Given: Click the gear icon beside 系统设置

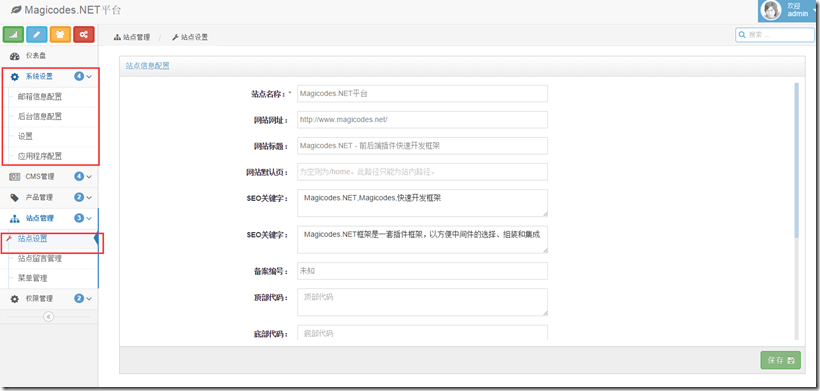Looking at the screenshot, I should click(x=15, y=77).
